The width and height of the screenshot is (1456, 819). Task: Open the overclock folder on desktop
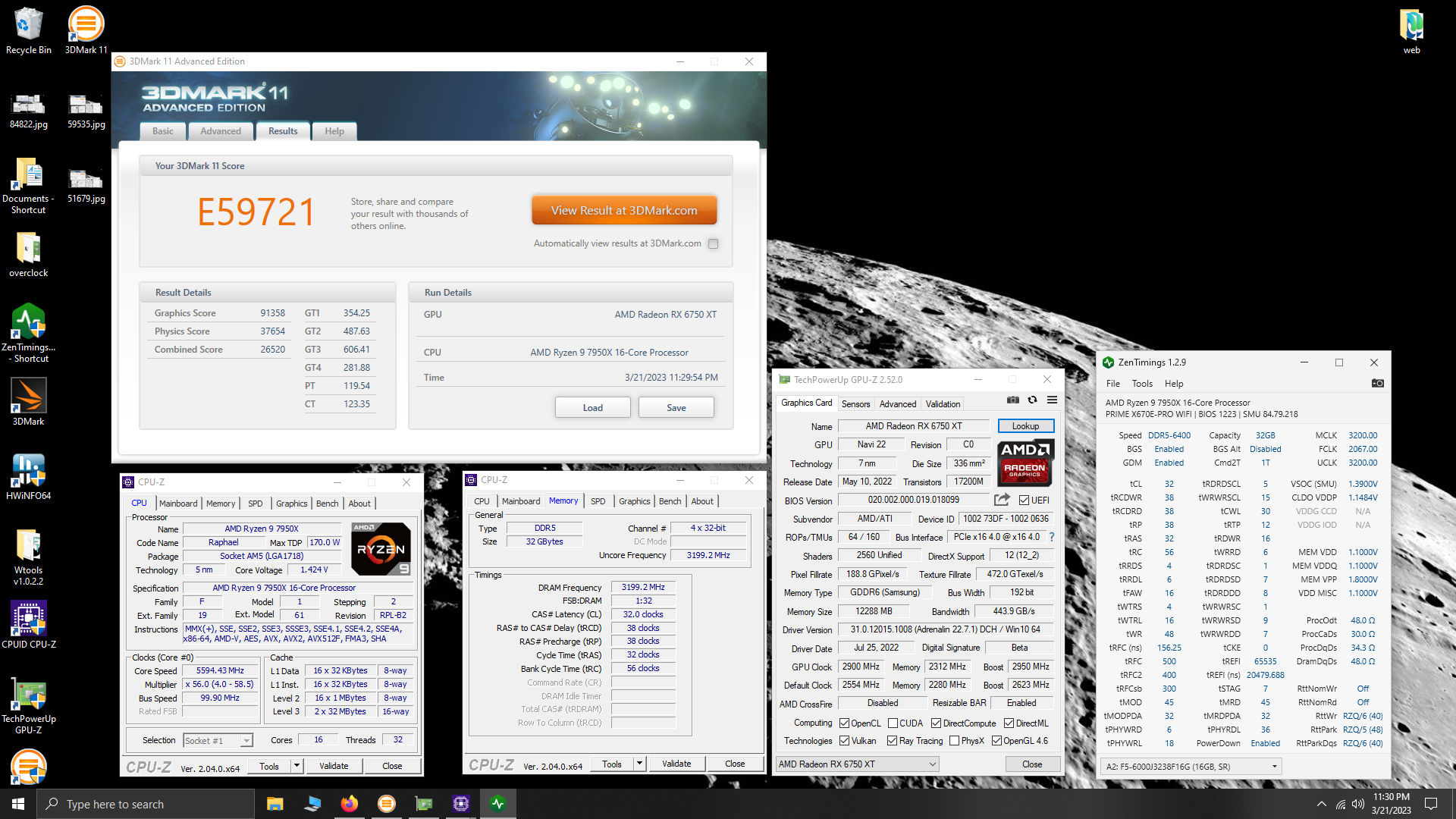28,254
